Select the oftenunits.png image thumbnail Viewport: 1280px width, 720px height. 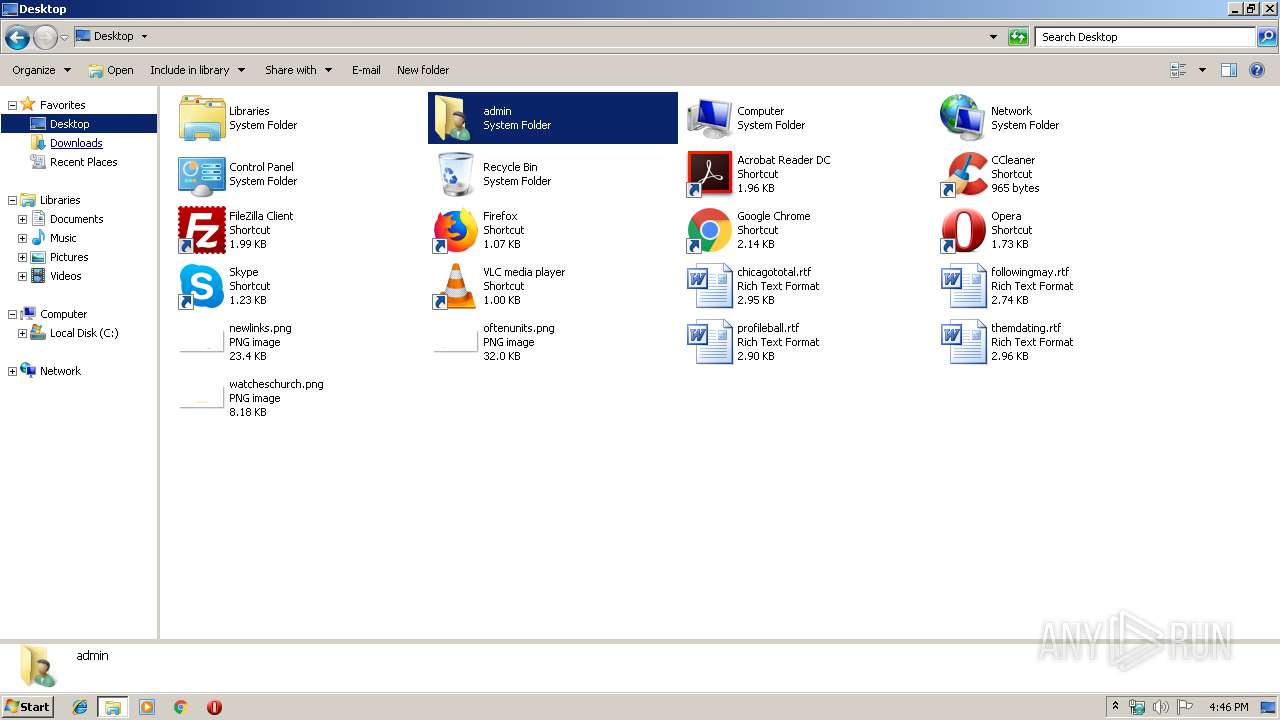click(x=456, y=342)
